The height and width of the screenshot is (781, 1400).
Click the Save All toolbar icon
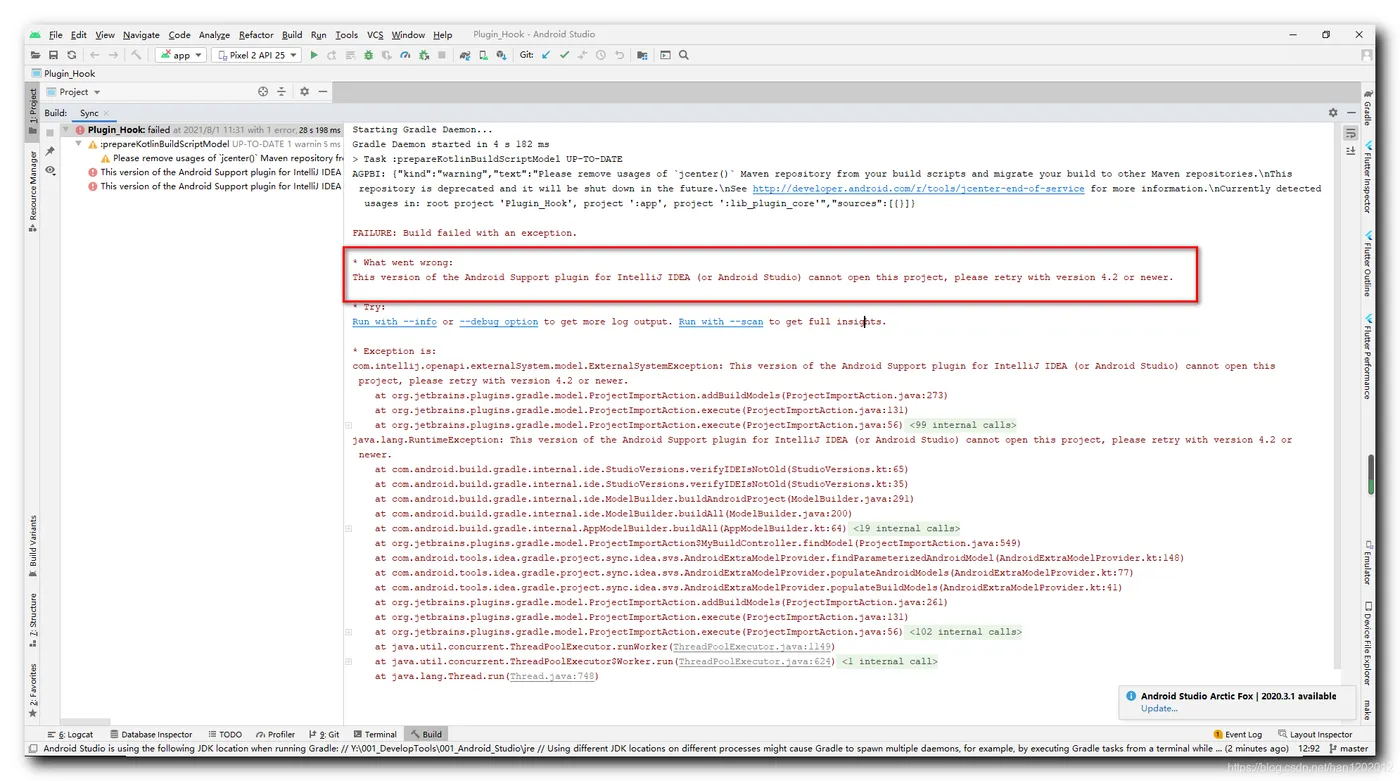tap(54, 55)
